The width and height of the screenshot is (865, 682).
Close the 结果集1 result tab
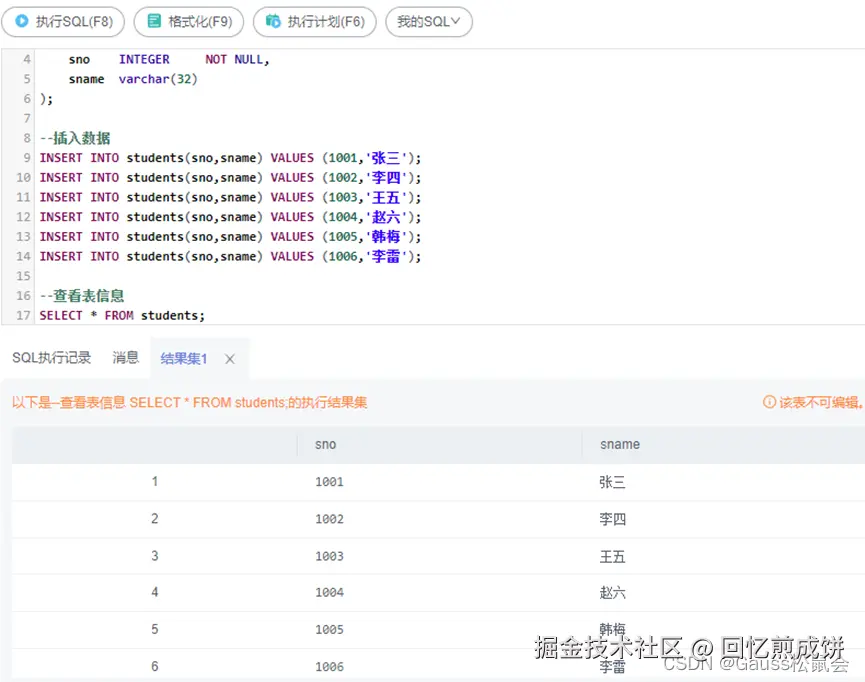pos(230,359)
